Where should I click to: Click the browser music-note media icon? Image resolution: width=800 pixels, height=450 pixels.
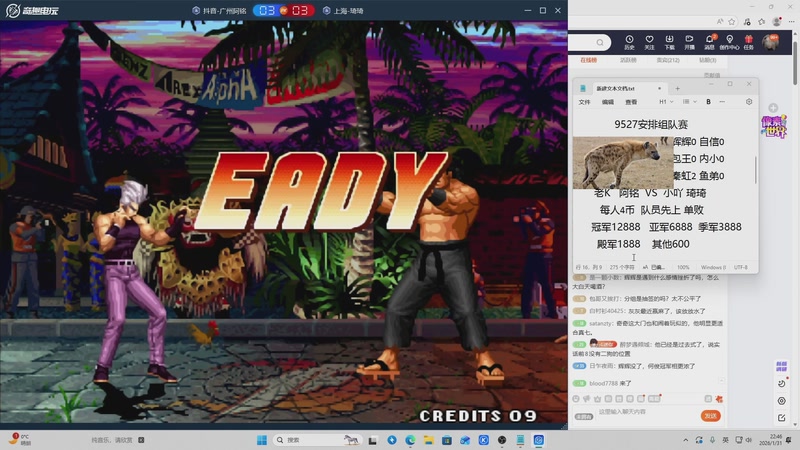[x=747, y=21]
